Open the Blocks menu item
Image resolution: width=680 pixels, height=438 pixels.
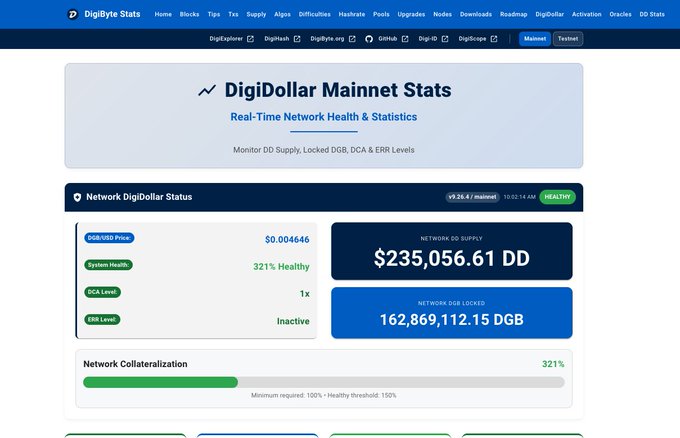point(189,14)
